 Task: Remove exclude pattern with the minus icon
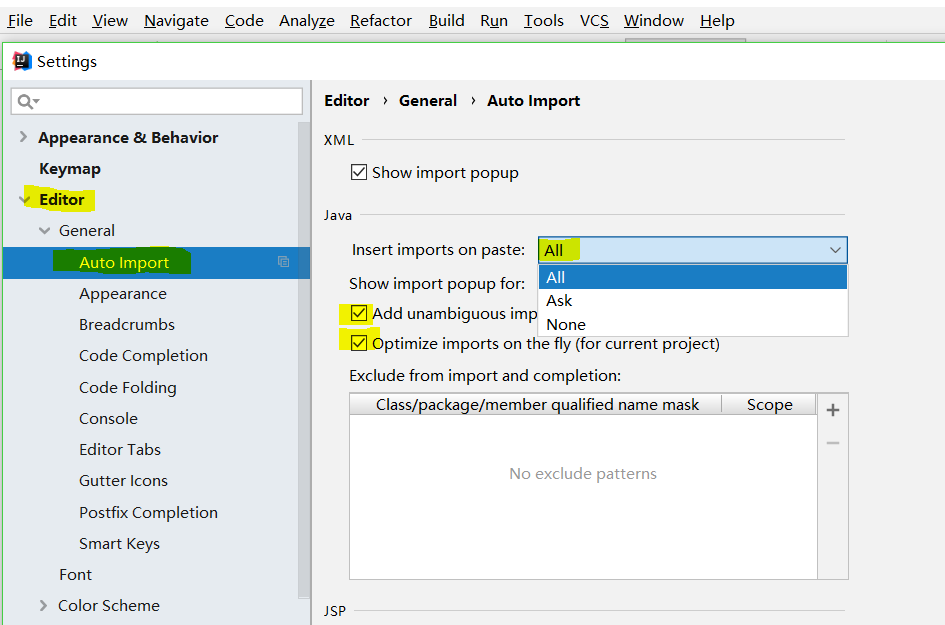pos(833,443)
